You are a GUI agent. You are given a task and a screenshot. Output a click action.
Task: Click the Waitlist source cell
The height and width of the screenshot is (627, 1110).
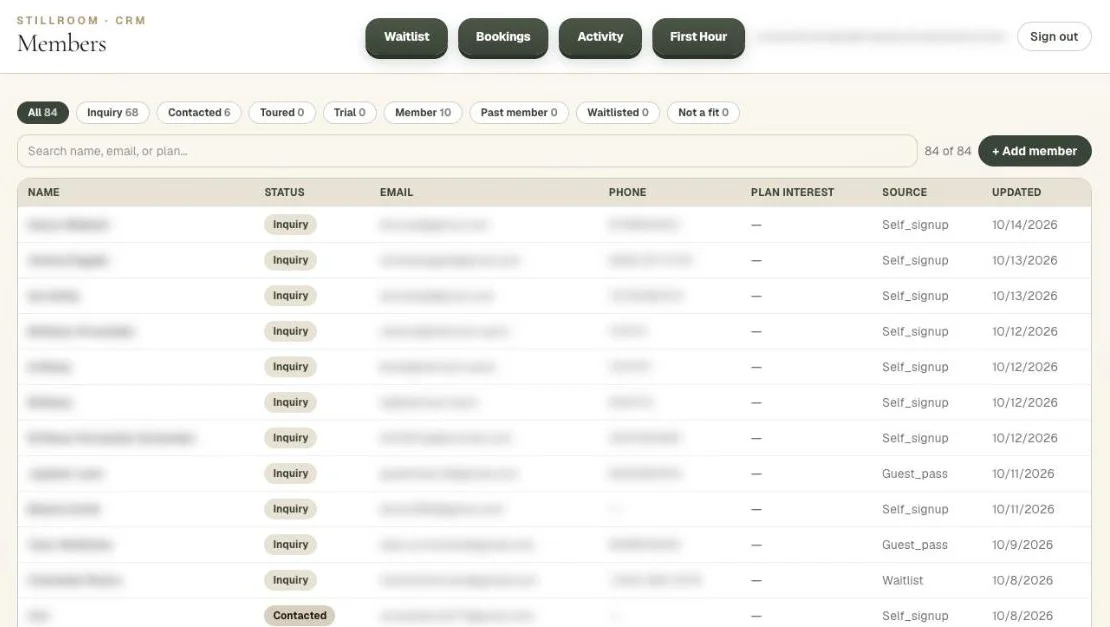pyautogui.click(x=903, y=580)
